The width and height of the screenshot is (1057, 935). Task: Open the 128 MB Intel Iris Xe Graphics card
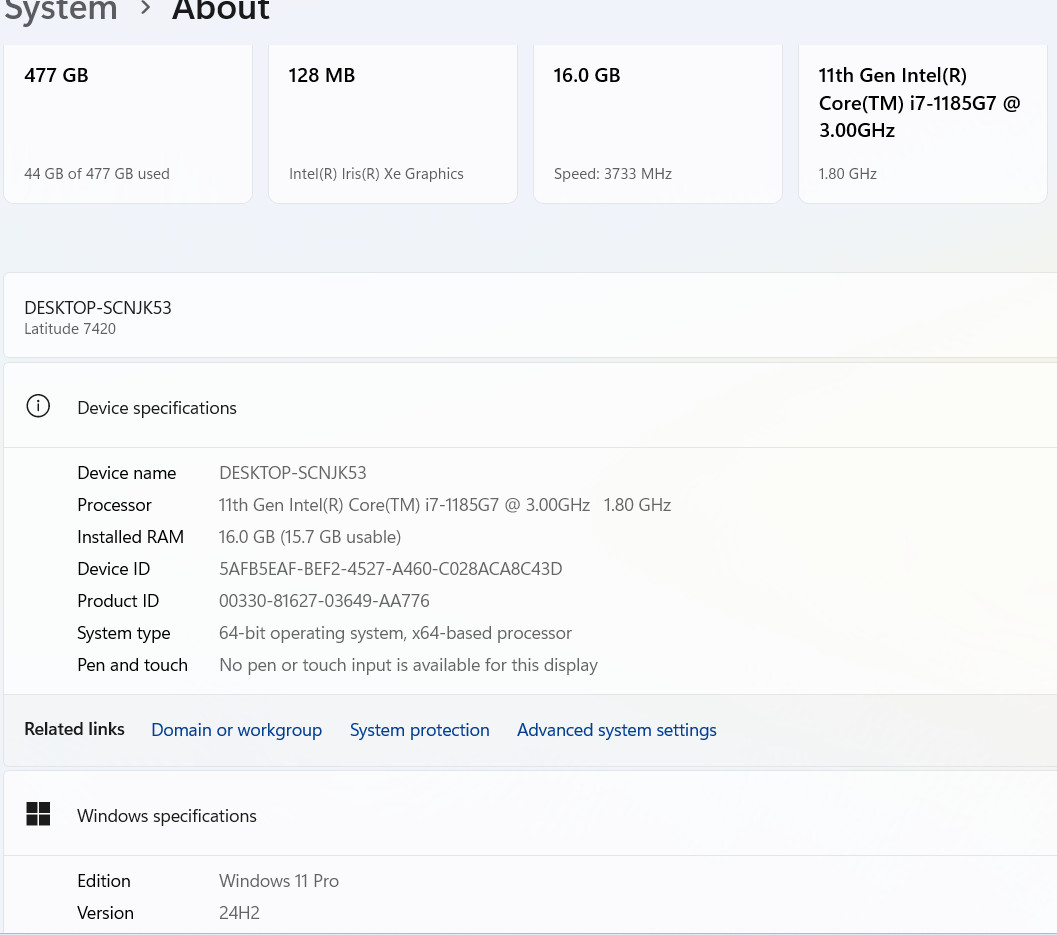(x=393, y=123)
